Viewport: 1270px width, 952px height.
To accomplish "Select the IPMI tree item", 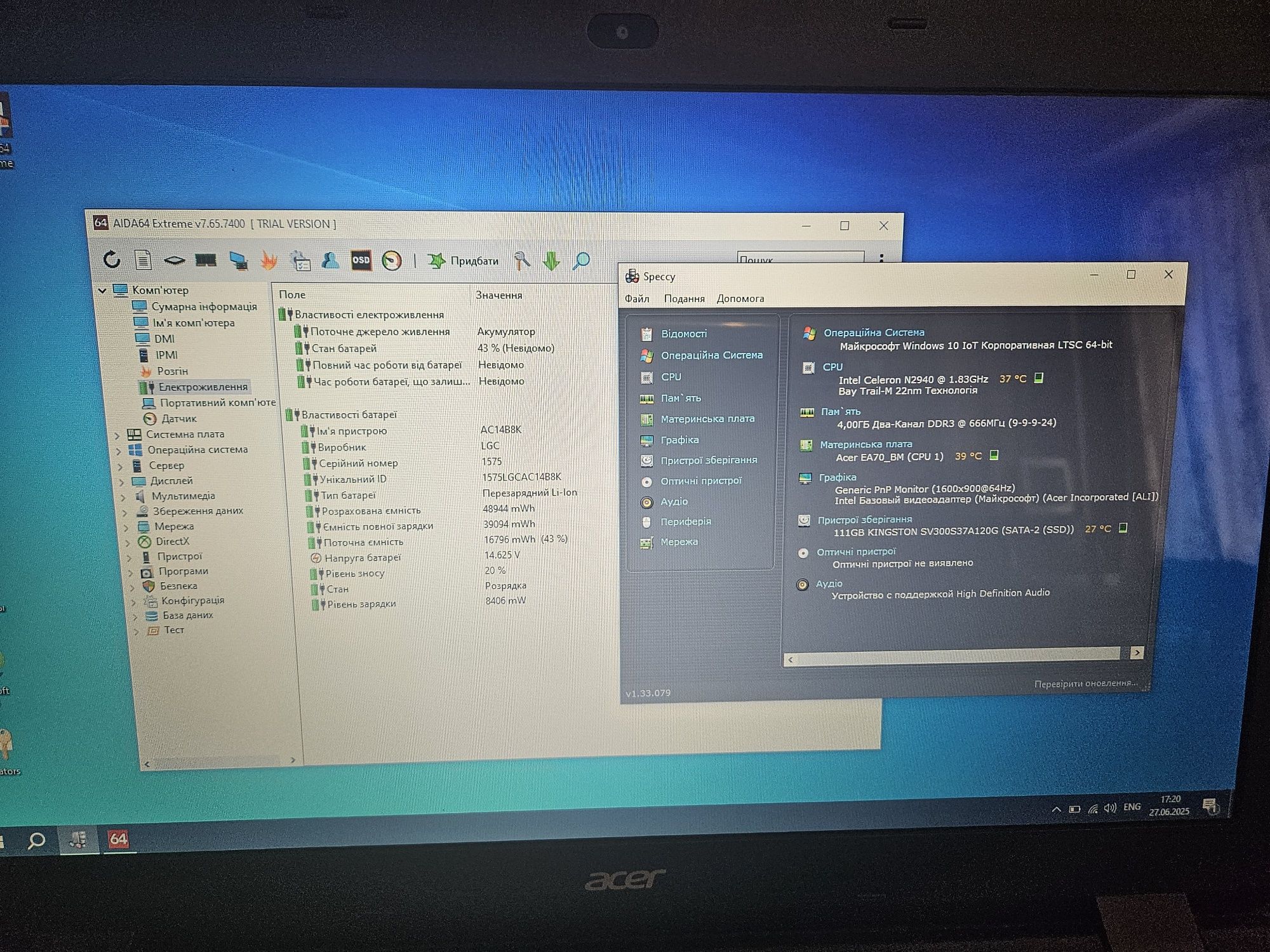I will click(x=166, y=355).
